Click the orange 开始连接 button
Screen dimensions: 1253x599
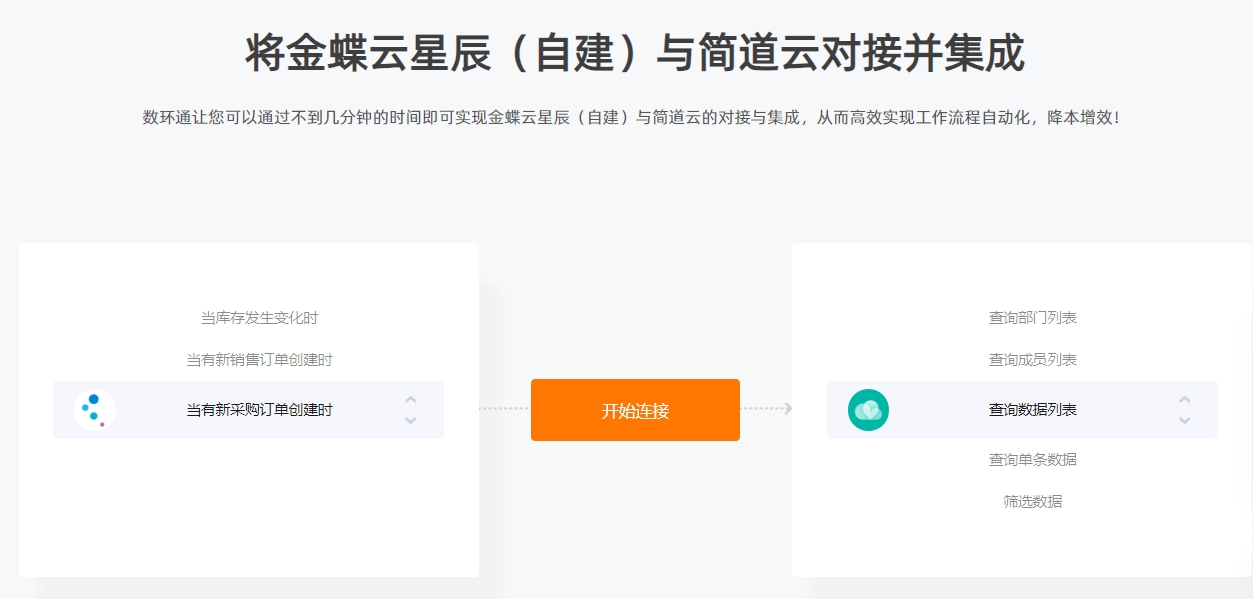pyautogui.click(x=635, y=410)
